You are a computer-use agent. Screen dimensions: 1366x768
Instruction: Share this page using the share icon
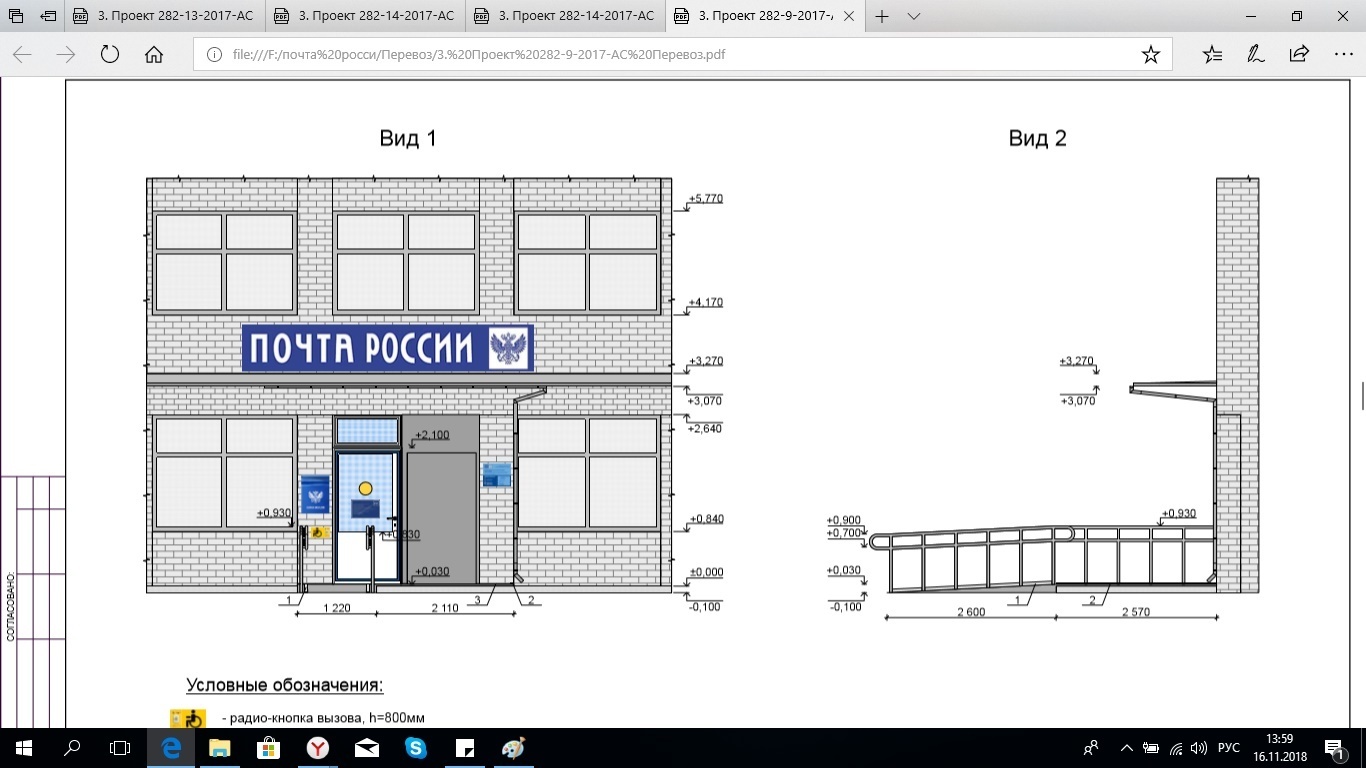pyautogui.click(x=1299, y=55)
